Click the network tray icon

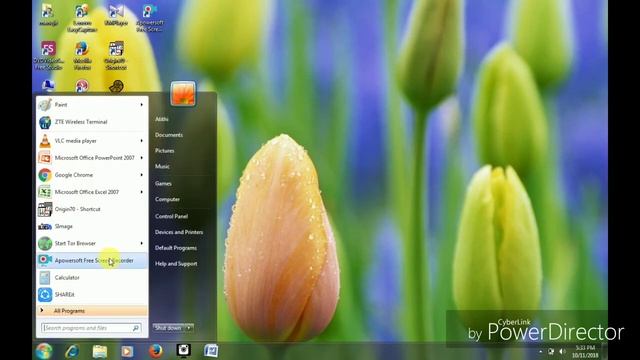pyautogui.click(x=551, y=351)
